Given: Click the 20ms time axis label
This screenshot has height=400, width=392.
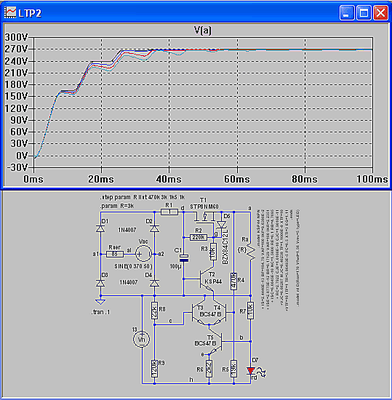Looking at the screenshot, I should (101, 179).
